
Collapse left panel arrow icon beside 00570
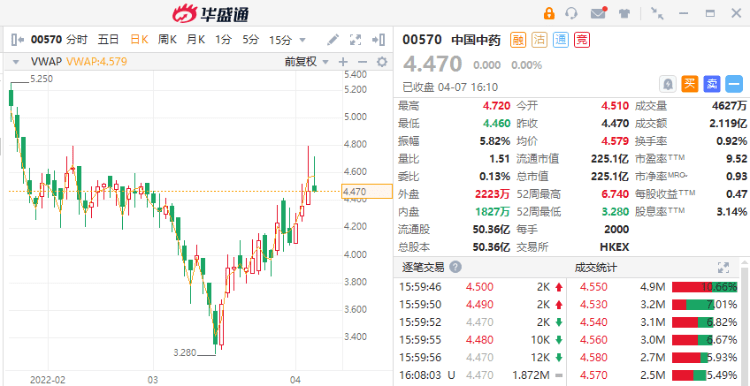point(18,39)
